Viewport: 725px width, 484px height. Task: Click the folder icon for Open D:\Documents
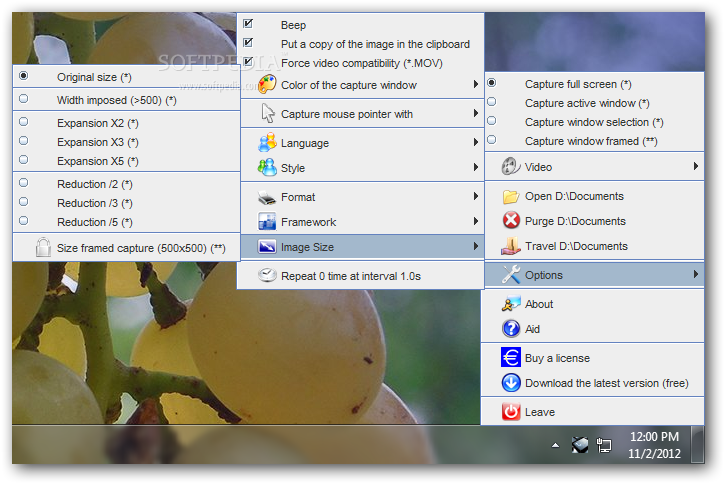(x=511, y=196)
